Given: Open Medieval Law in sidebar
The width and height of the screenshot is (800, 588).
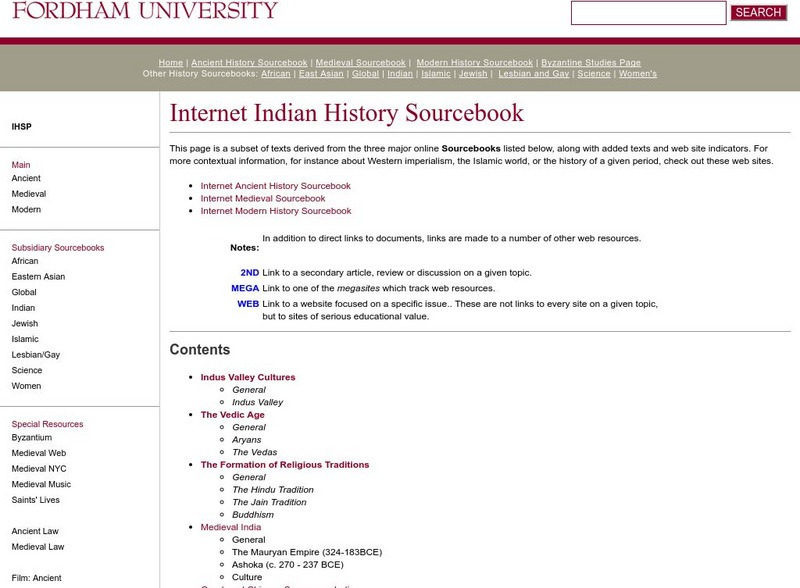Looking at the screenshot, I should [x=38, y=547].
